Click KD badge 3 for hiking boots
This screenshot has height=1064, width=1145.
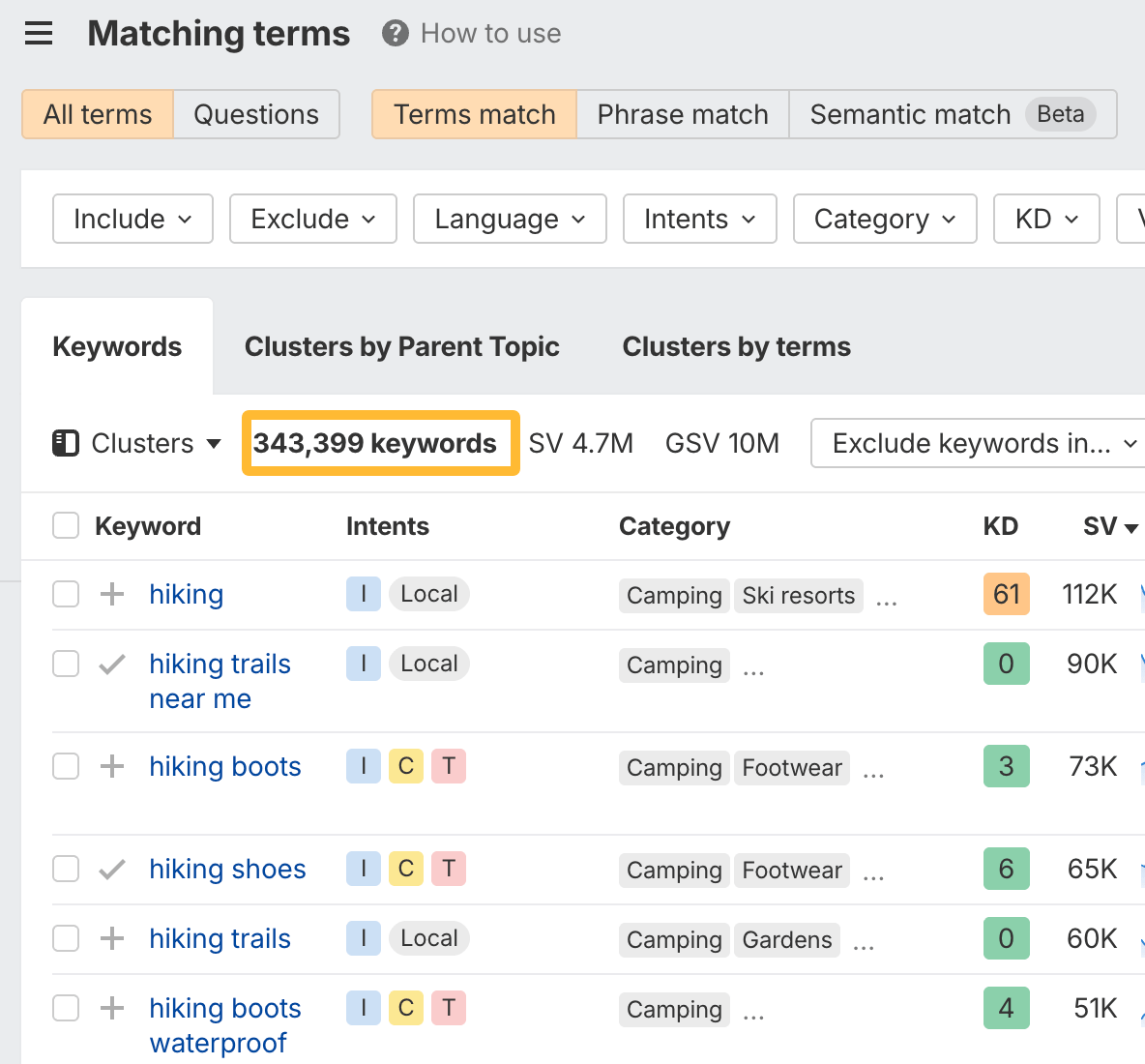coord(1007,766)
